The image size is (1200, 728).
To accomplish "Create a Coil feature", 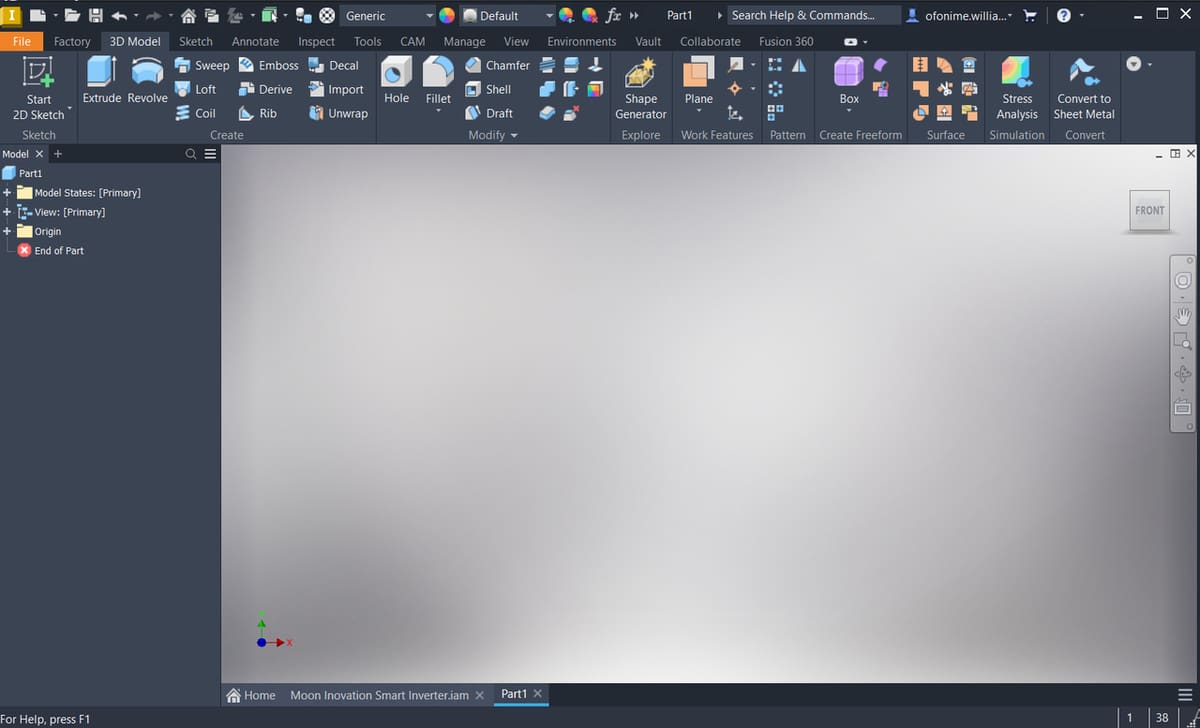I will tap(195, 113).
